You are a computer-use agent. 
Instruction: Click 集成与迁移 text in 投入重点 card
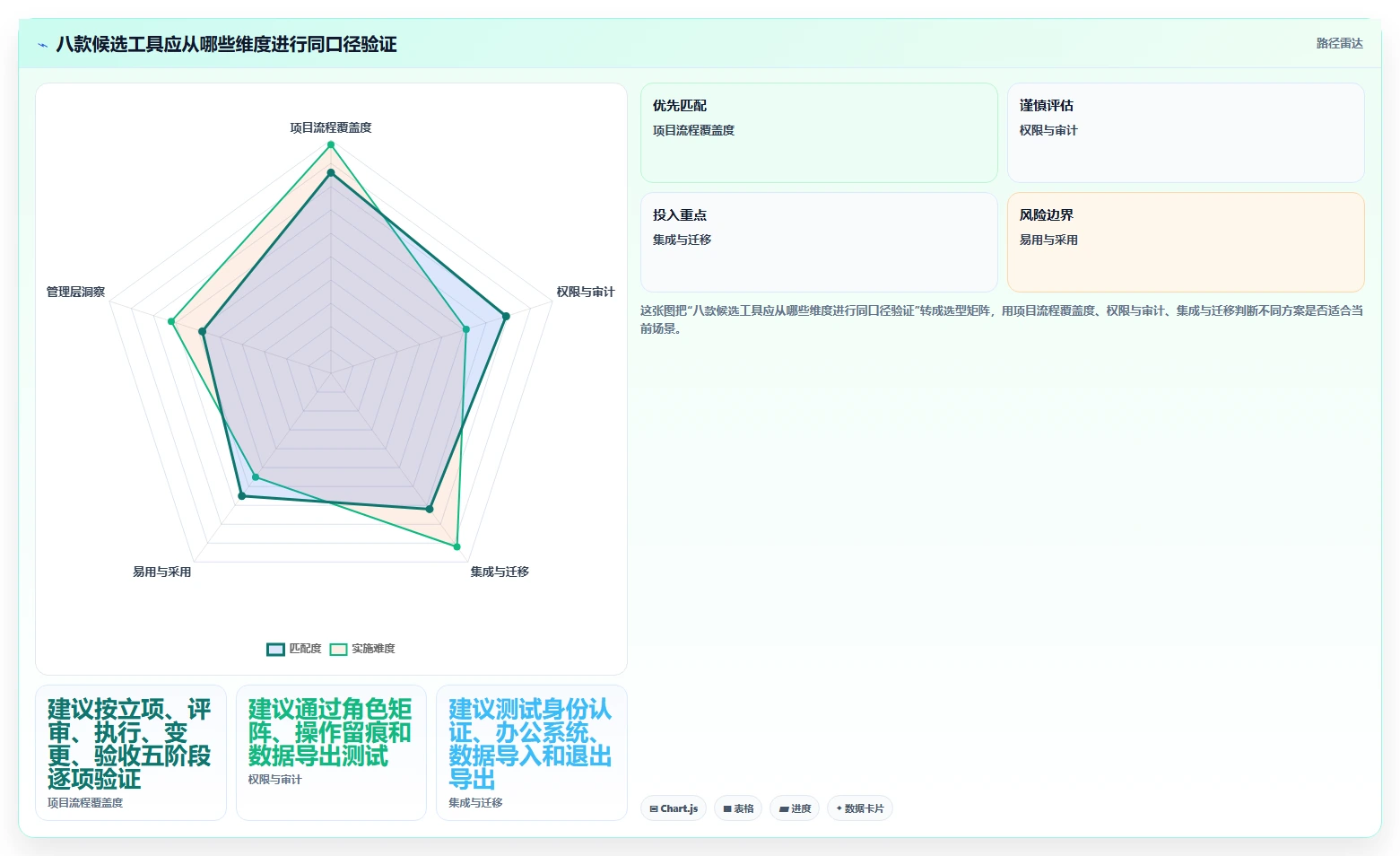coord(682,240)
